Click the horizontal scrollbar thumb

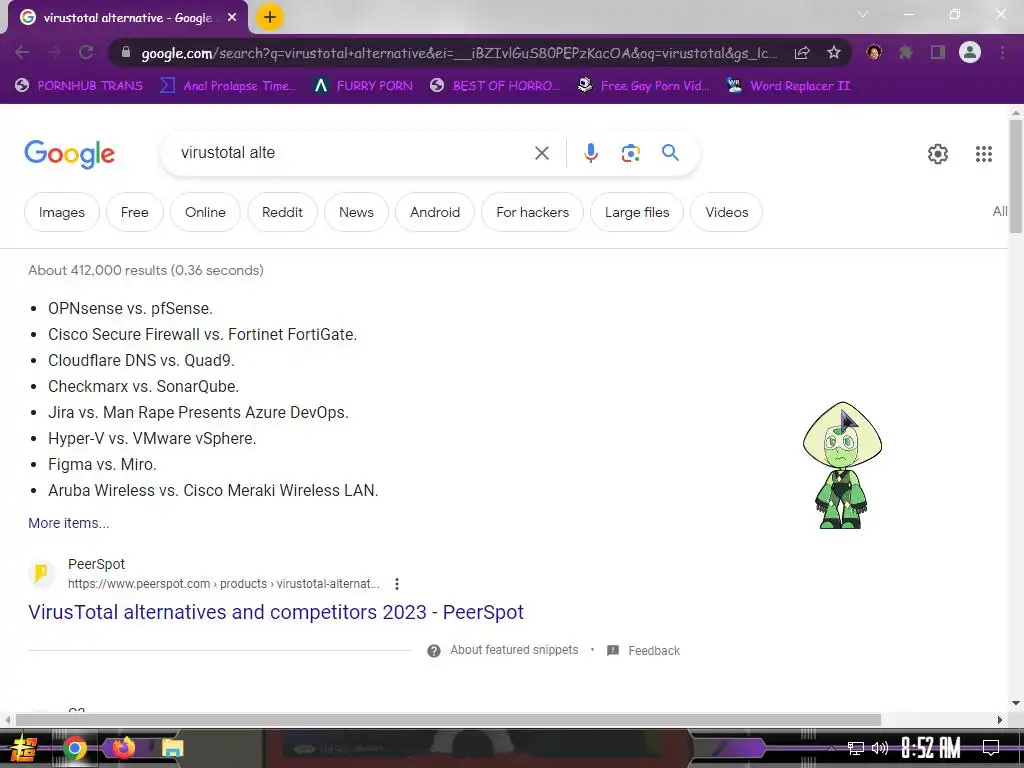[x=448, y=720]
